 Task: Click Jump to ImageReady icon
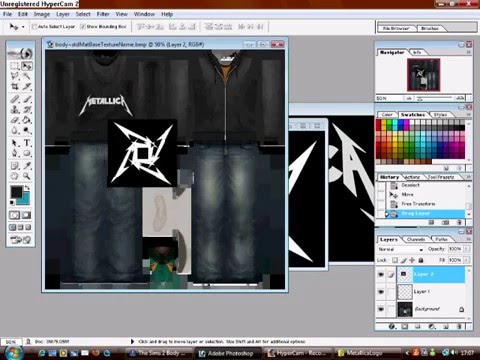[20, 239]
